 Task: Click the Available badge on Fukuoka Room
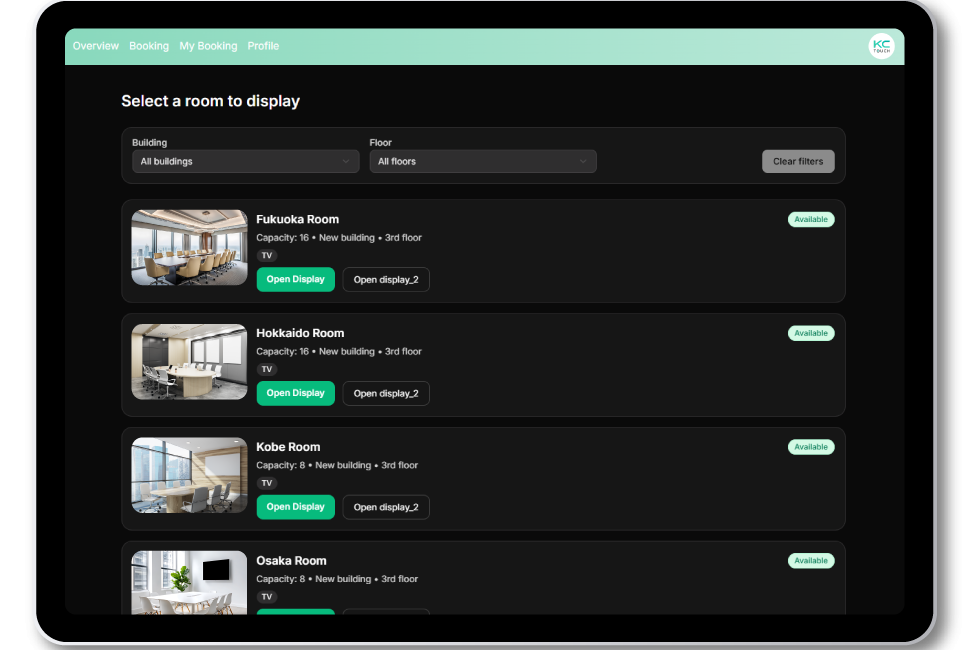click(x=810, y=220)
